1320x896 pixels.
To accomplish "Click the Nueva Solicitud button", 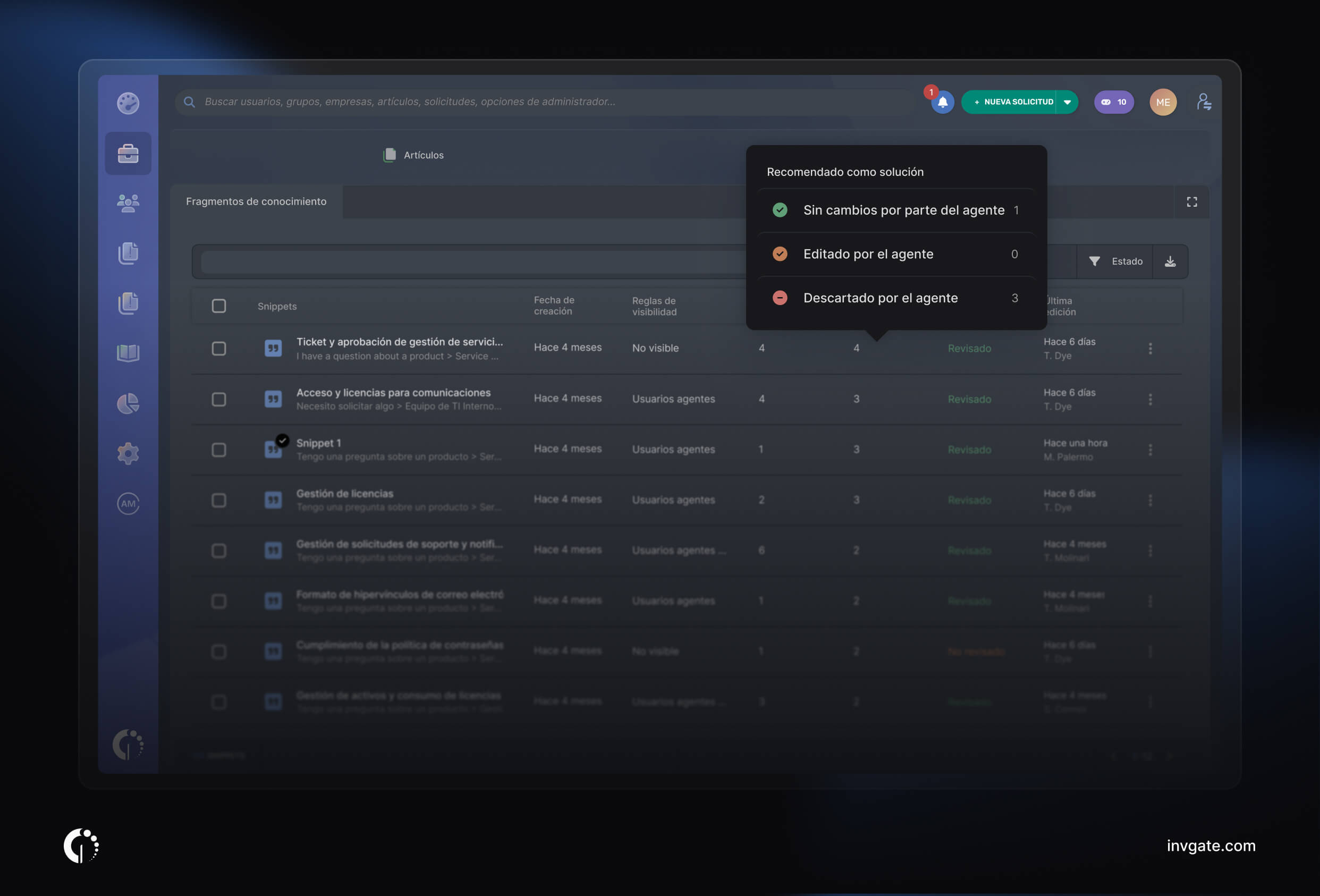I will pyautogui.click(x=1013, y=102).
